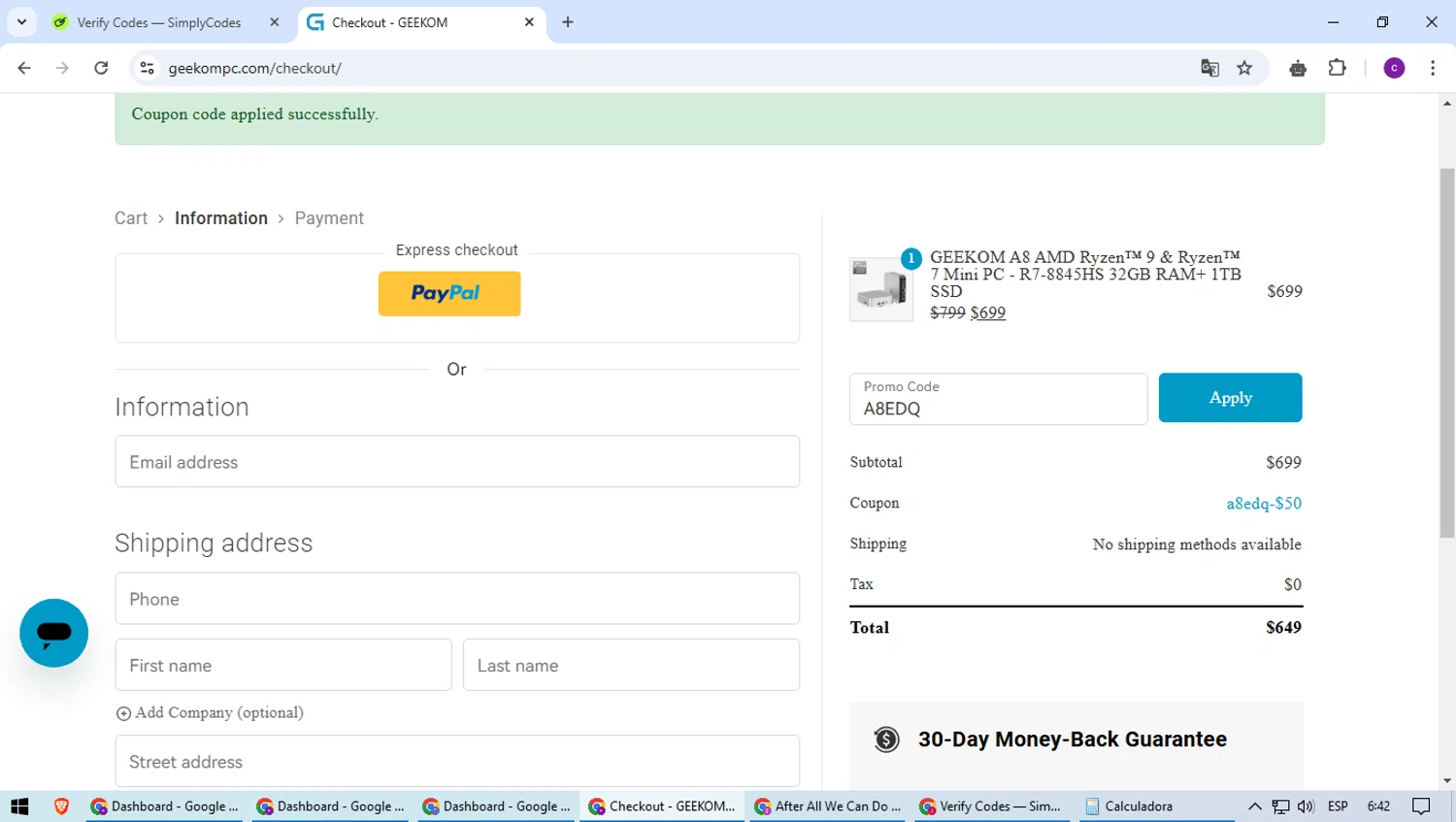Reload the checkout page
The image size is (1456, 822).
(101, 68)
